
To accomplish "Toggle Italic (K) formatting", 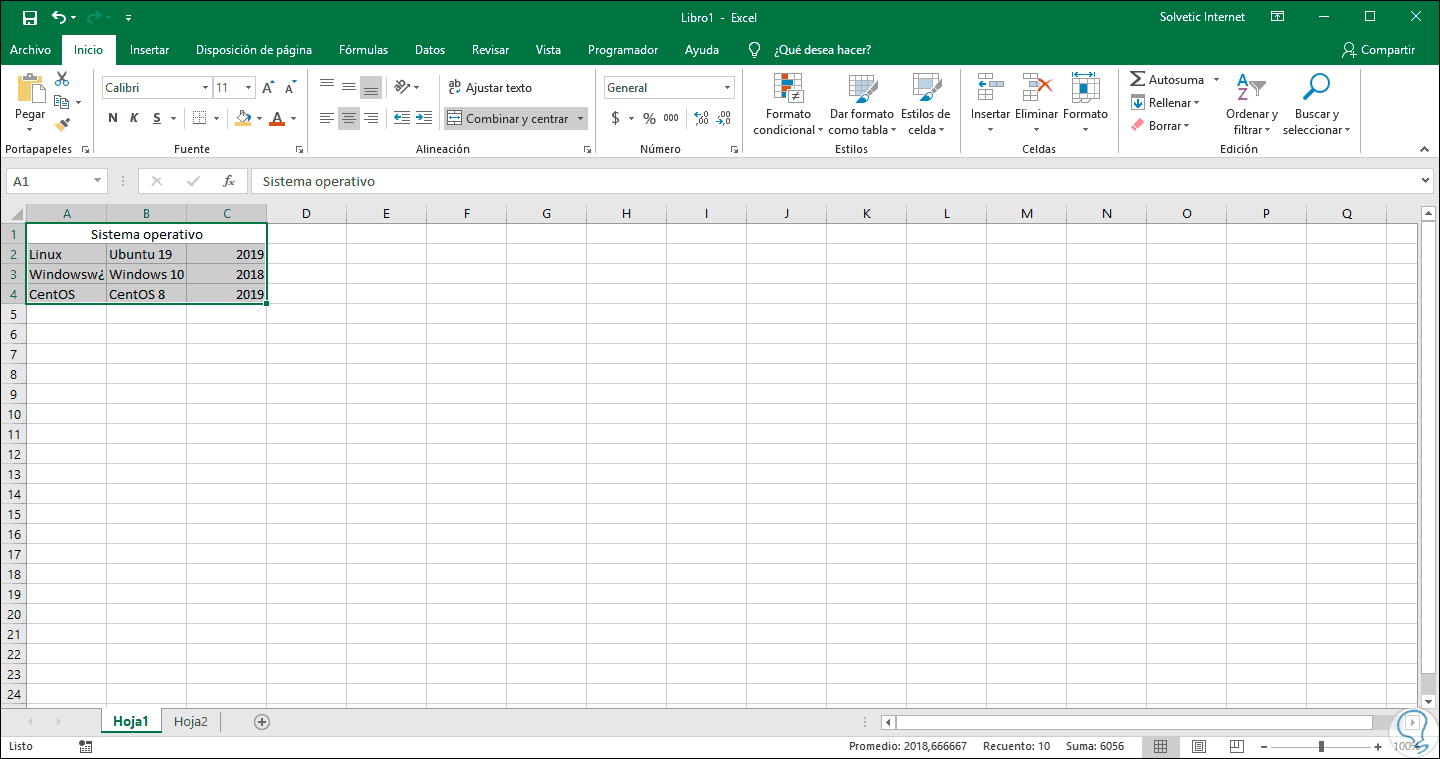I will pyautogui.click(x=135, y=118).
